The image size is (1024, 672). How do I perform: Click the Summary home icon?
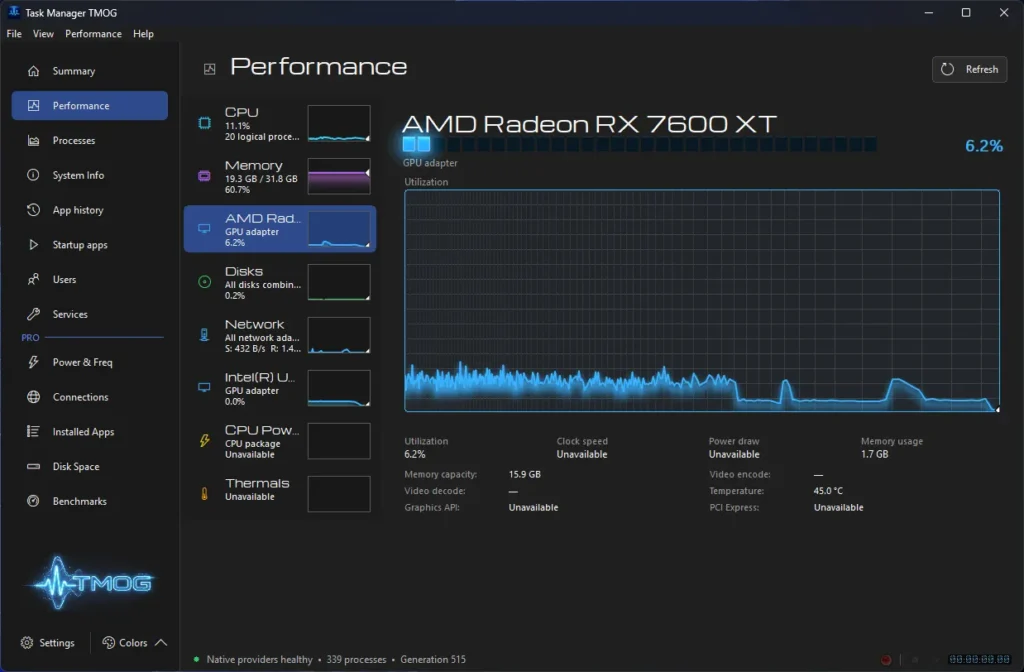(33, 71)
